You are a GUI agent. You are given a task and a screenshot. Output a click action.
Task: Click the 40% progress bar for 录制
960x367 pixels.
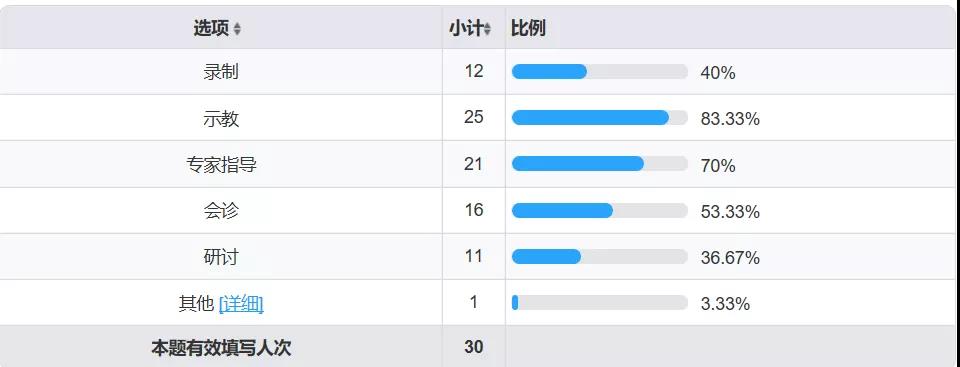point(600,72)
